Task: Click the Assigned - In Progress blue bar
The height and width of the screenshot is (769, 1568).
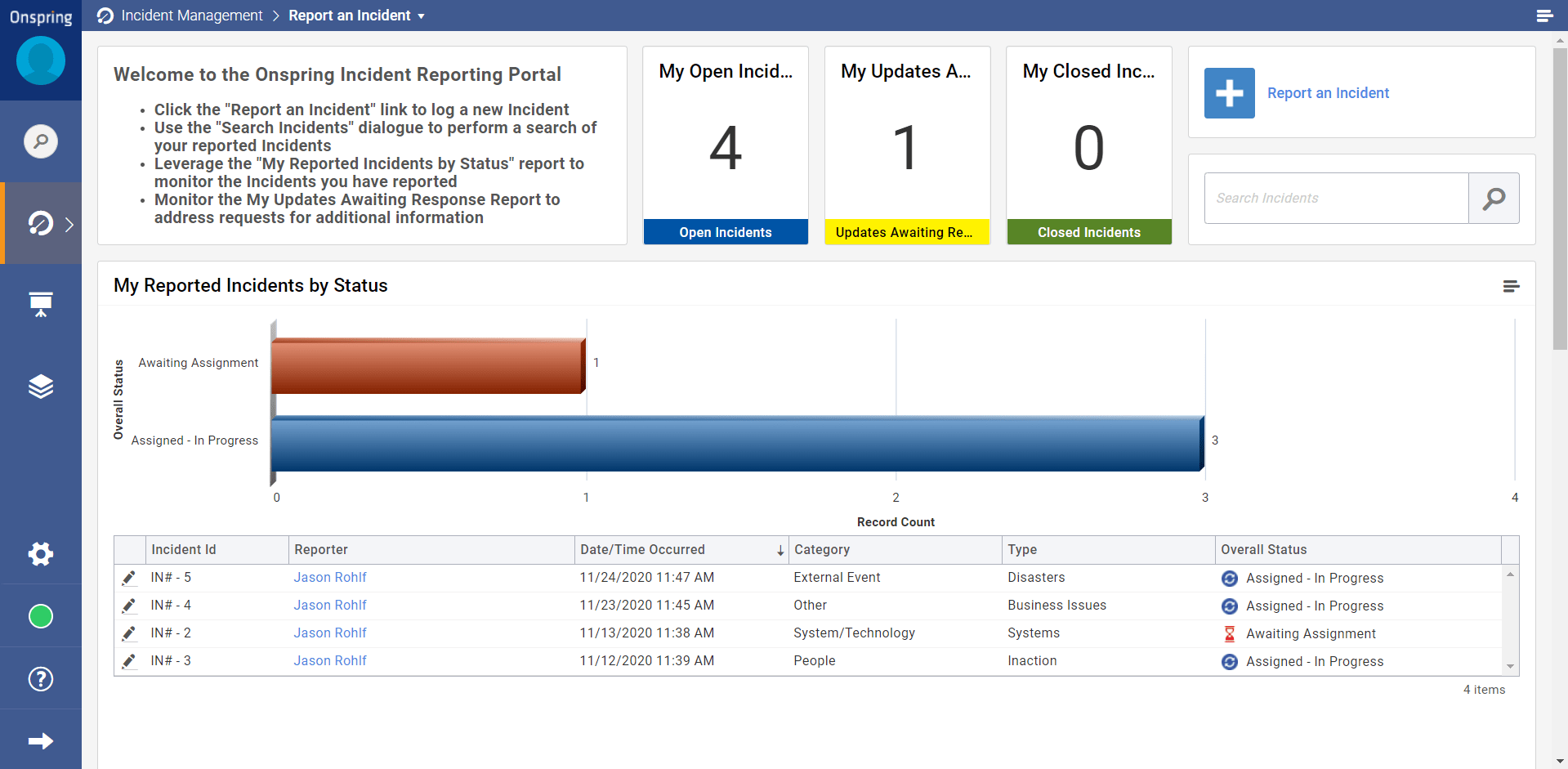Action: point(737,444)
